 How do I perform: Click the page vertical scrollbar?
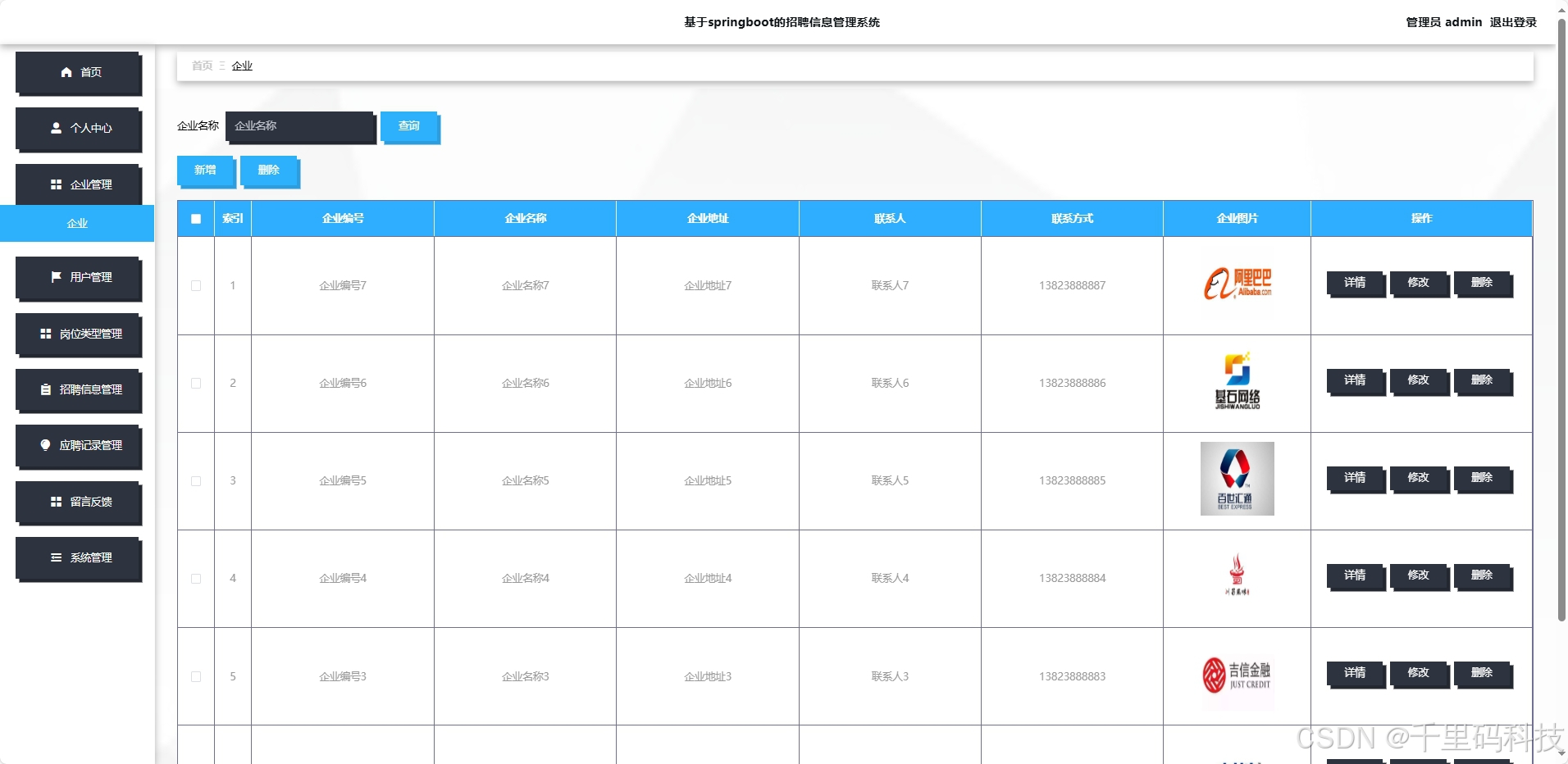point(1561,320)
